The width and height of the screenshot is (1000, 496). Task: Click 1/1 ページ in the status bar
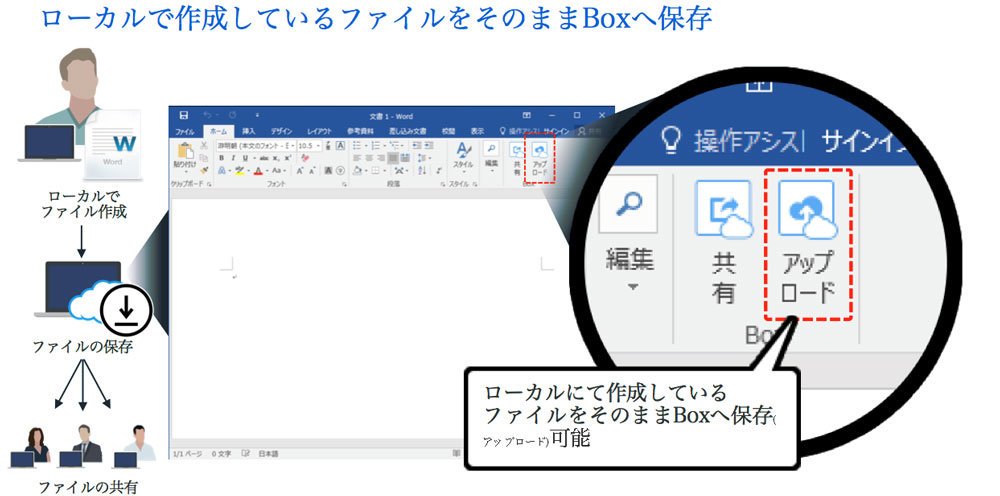click(x=187, y=454)
